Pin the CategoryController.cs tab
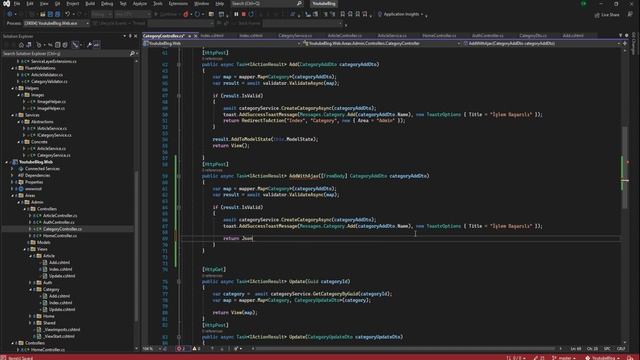 click(189, 36)
